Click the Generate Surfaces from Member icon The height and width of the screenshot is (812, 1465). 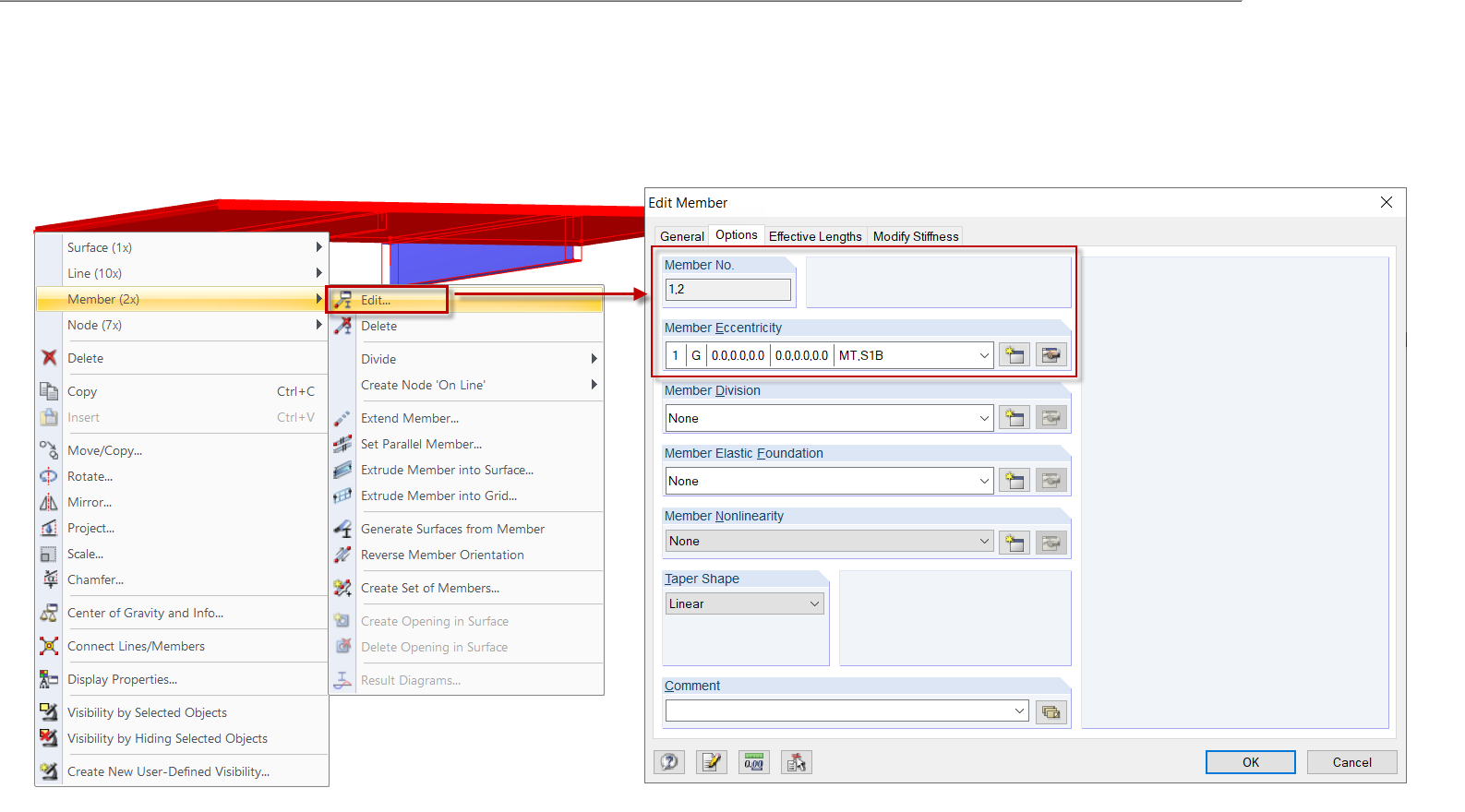tap(342, 529)
